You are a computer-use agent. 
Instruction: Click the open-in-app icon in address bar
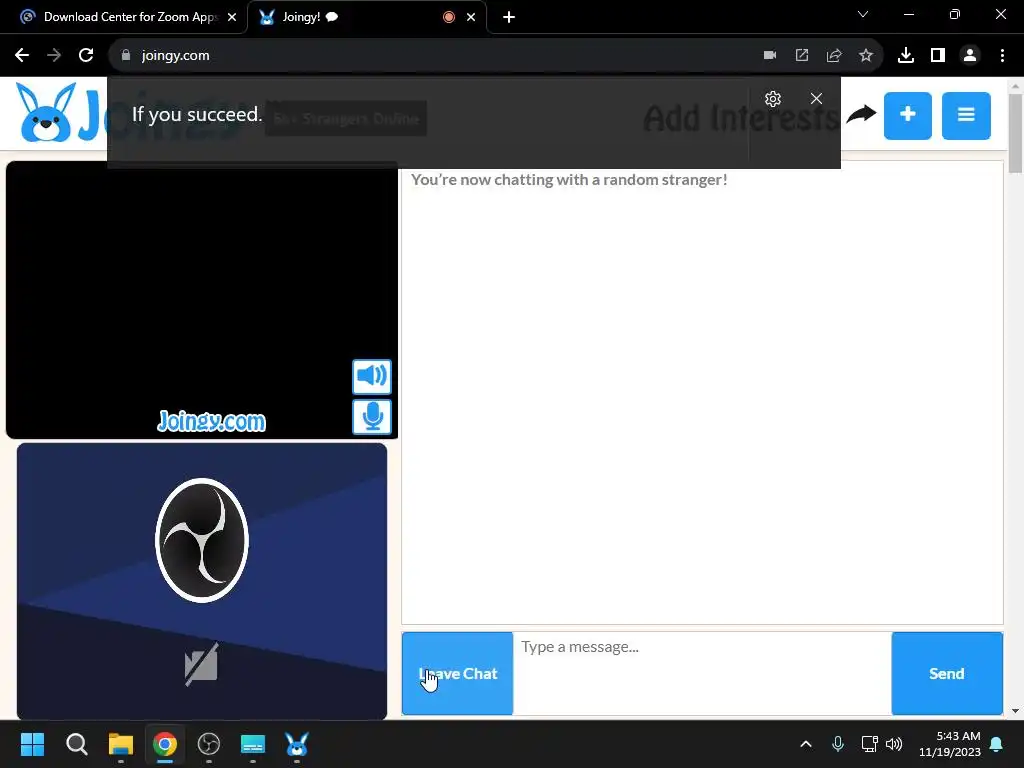pyautogui.click(x=802, y=56)
